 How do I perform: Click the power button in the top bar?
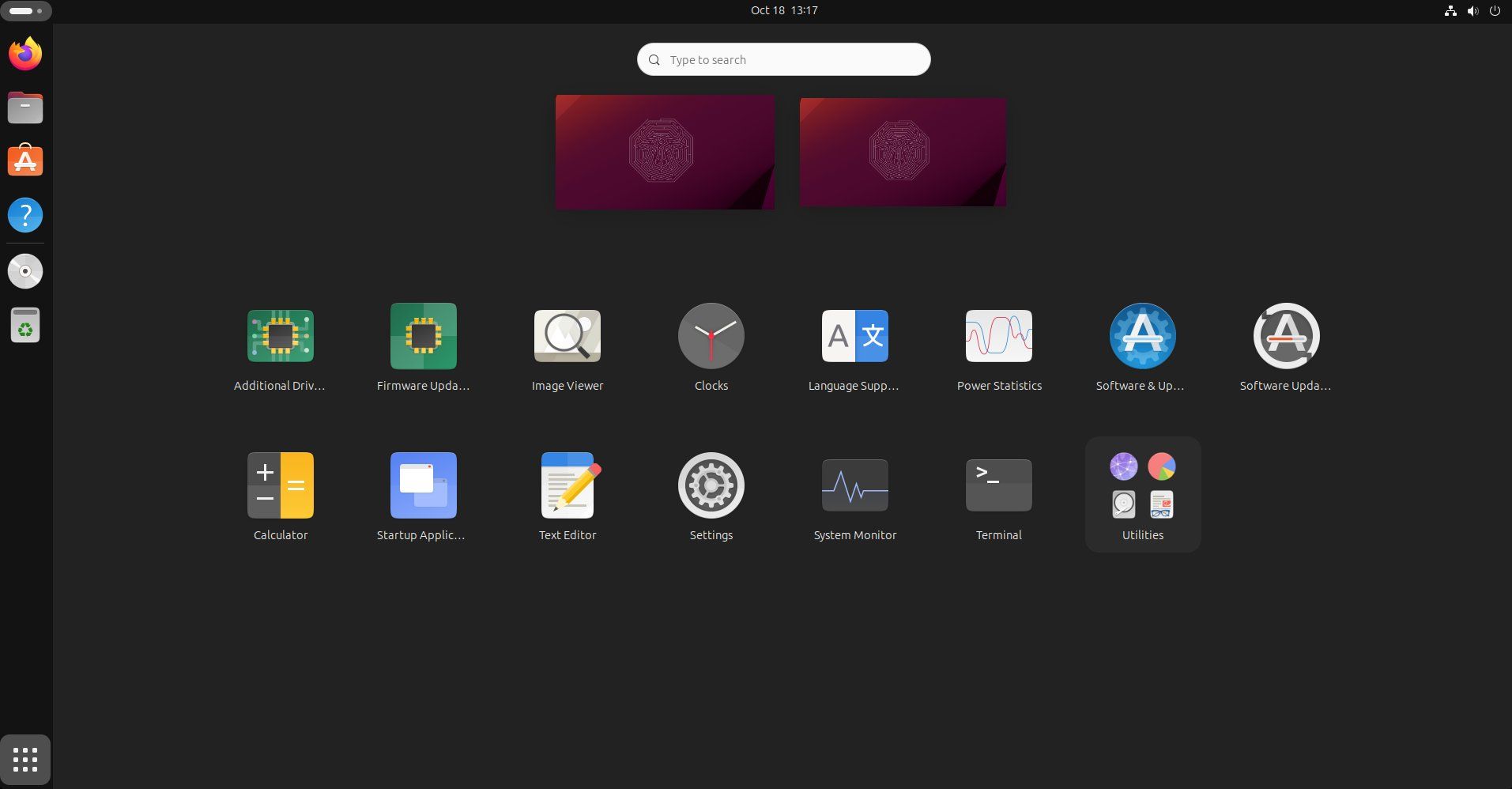[1496, 10]
